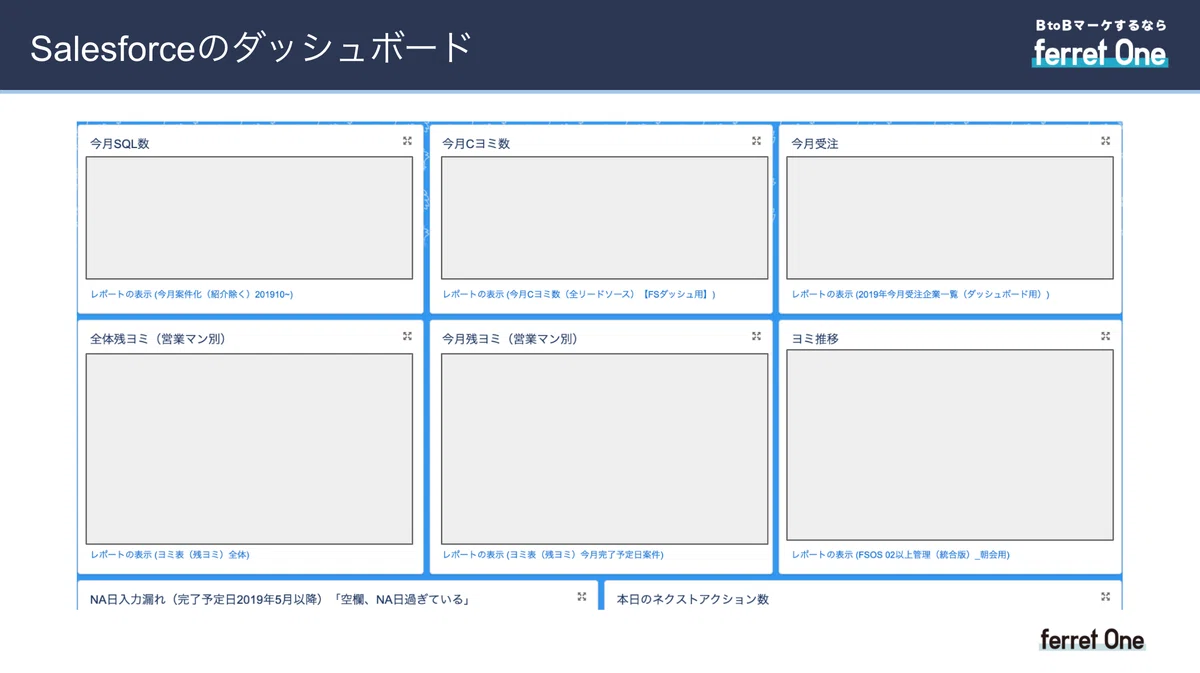Click the 今月受注 chart area
This screenshot has height=673, width=1200.
tap(950, 218)
